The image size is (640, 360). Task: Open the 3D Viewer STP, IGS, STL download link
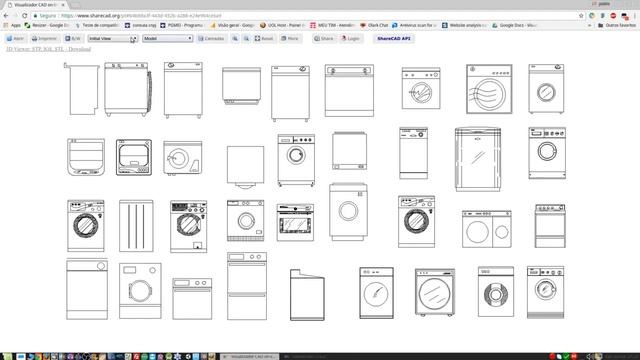(x=49, y=49)
